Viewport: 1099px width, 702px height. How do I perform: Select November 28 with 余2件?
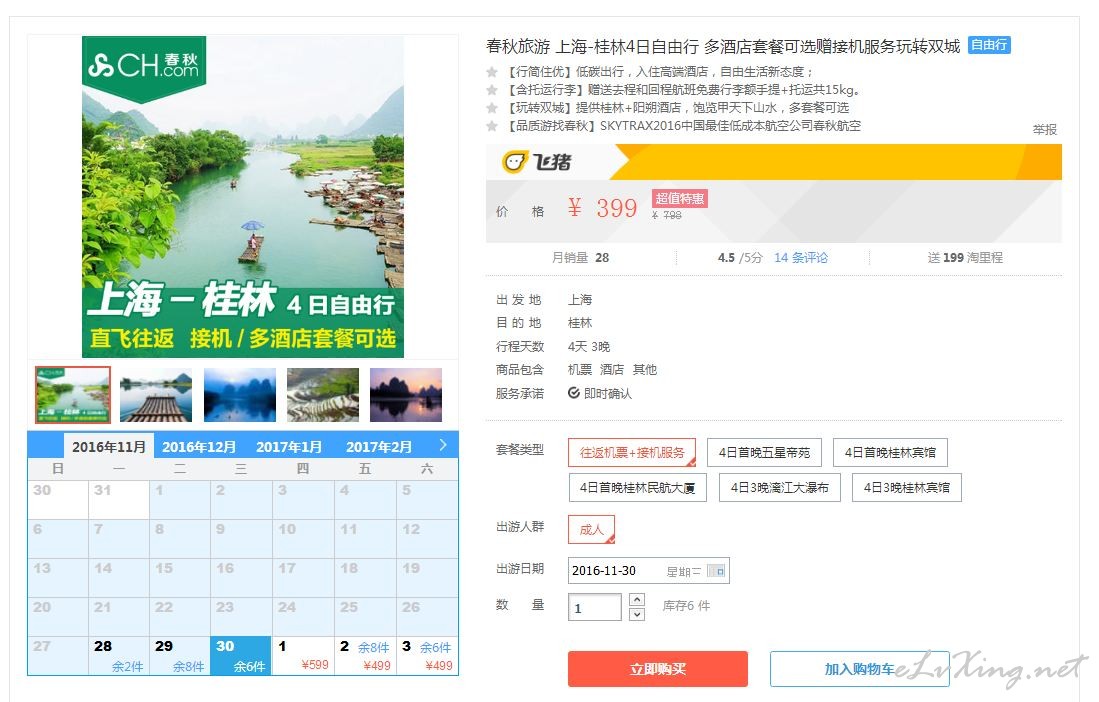pyautogui.click(x=118, y=656)
